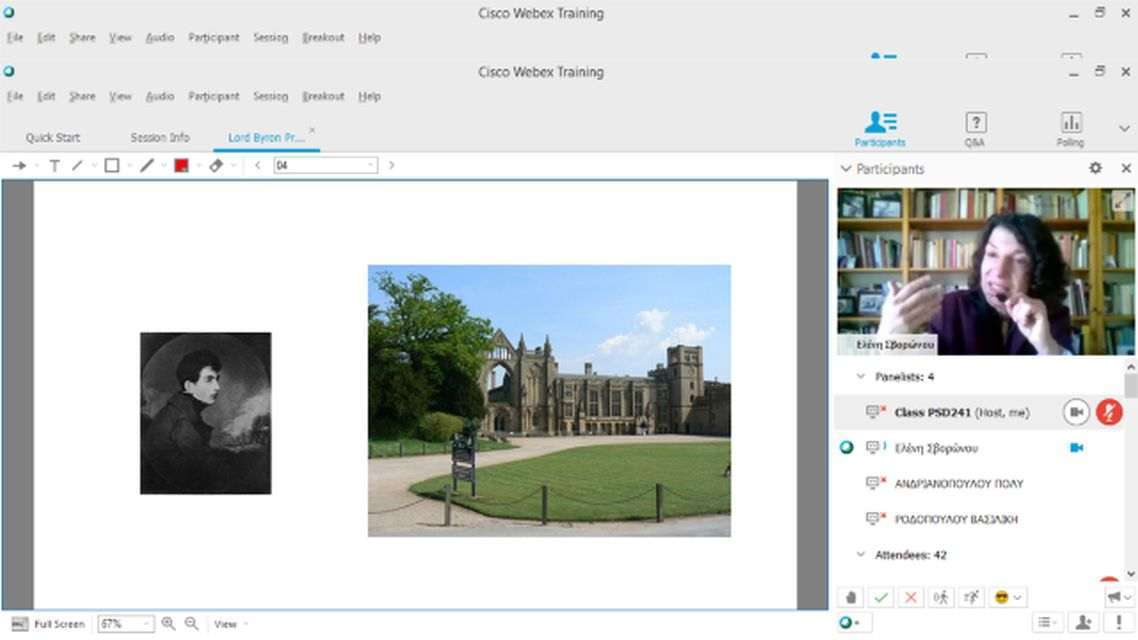Send green checkmark Yes feedback
The height and width of the screenshot is (640, 1138).
click(881, 597)
